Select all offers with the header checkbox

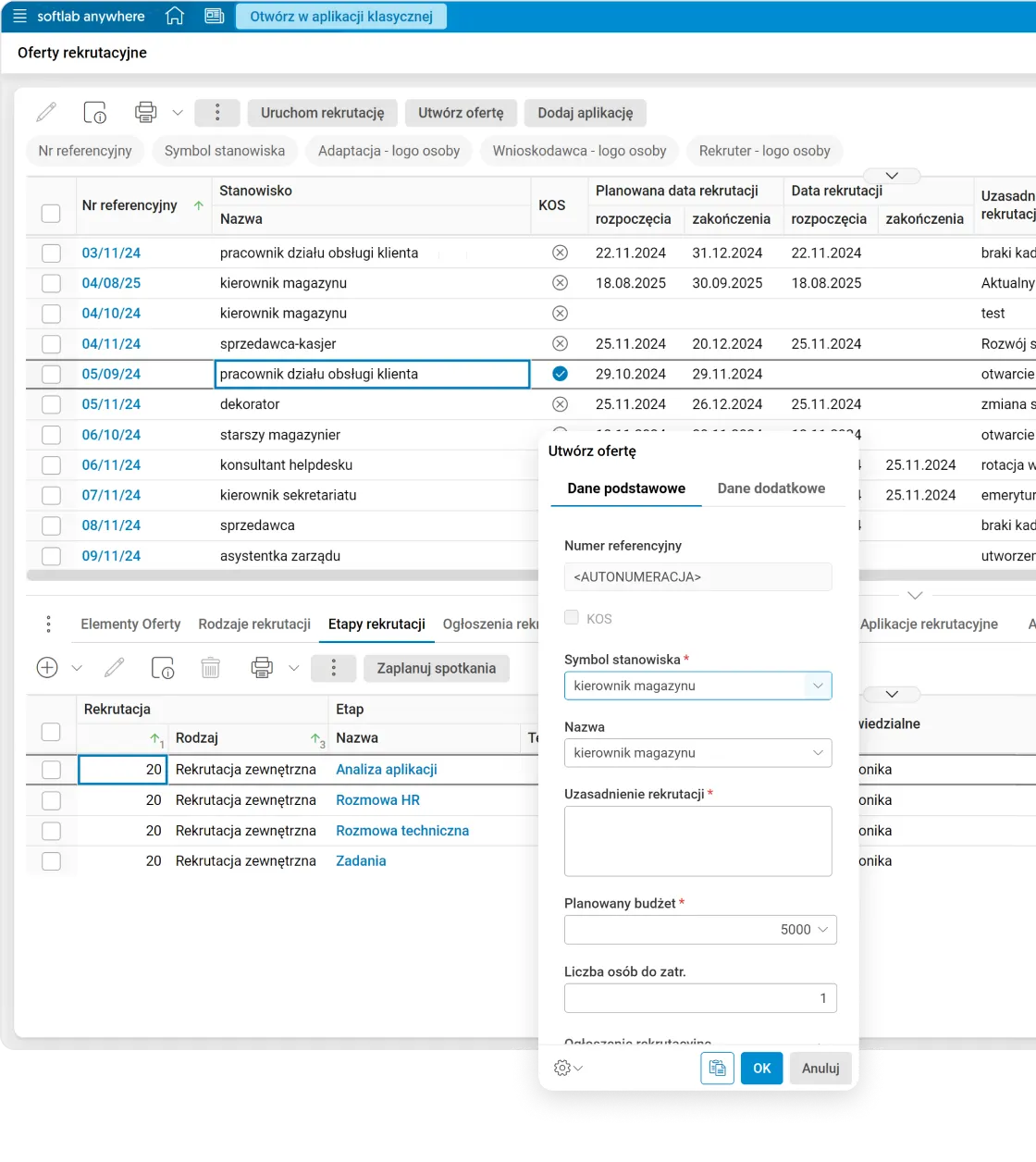click(x=51, y=213)
